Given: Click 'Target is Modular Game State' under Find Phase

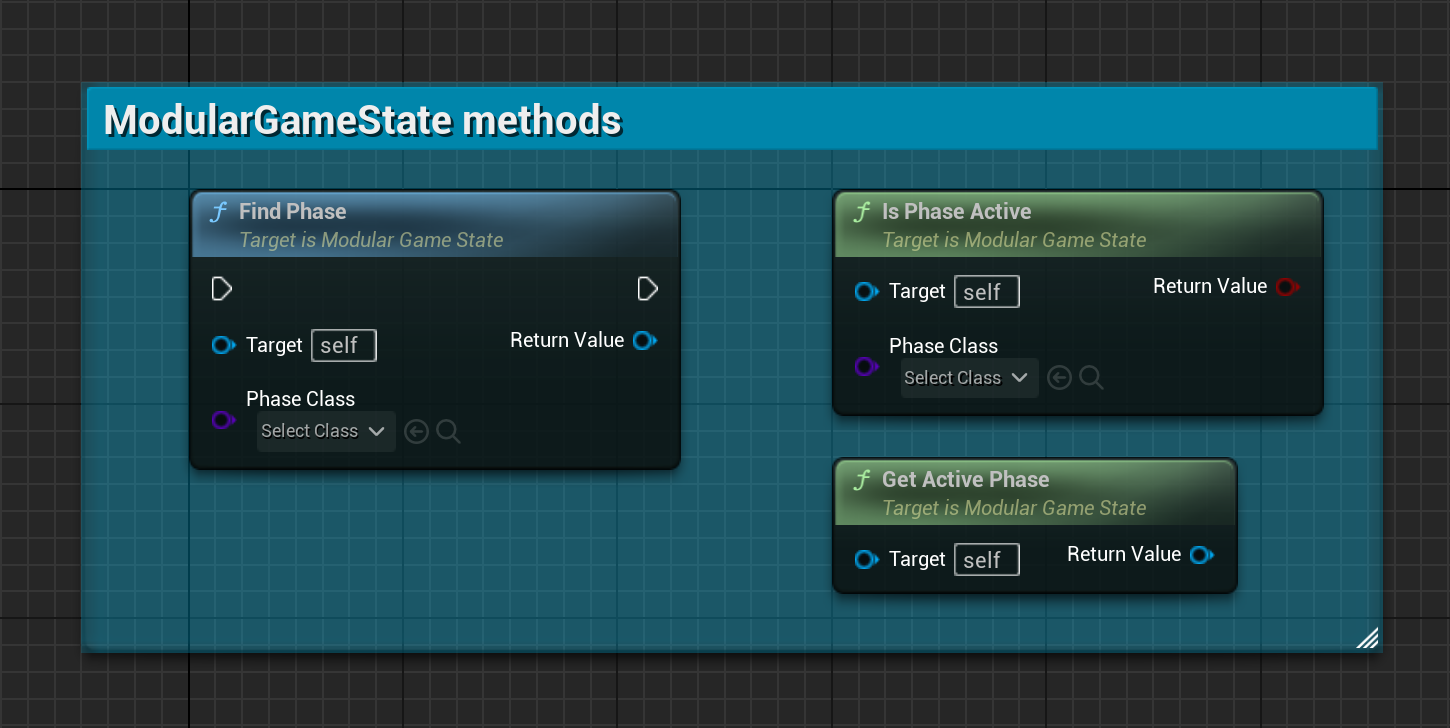Looking at the screenshot, I should coord(371,240).
